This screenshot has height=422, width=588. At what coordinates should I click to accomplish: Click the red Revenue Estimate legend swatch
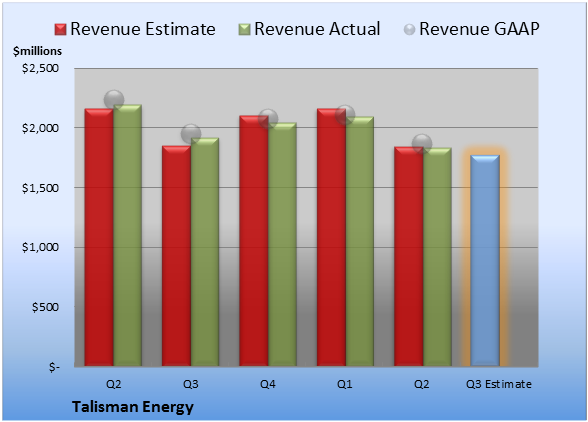60,30
